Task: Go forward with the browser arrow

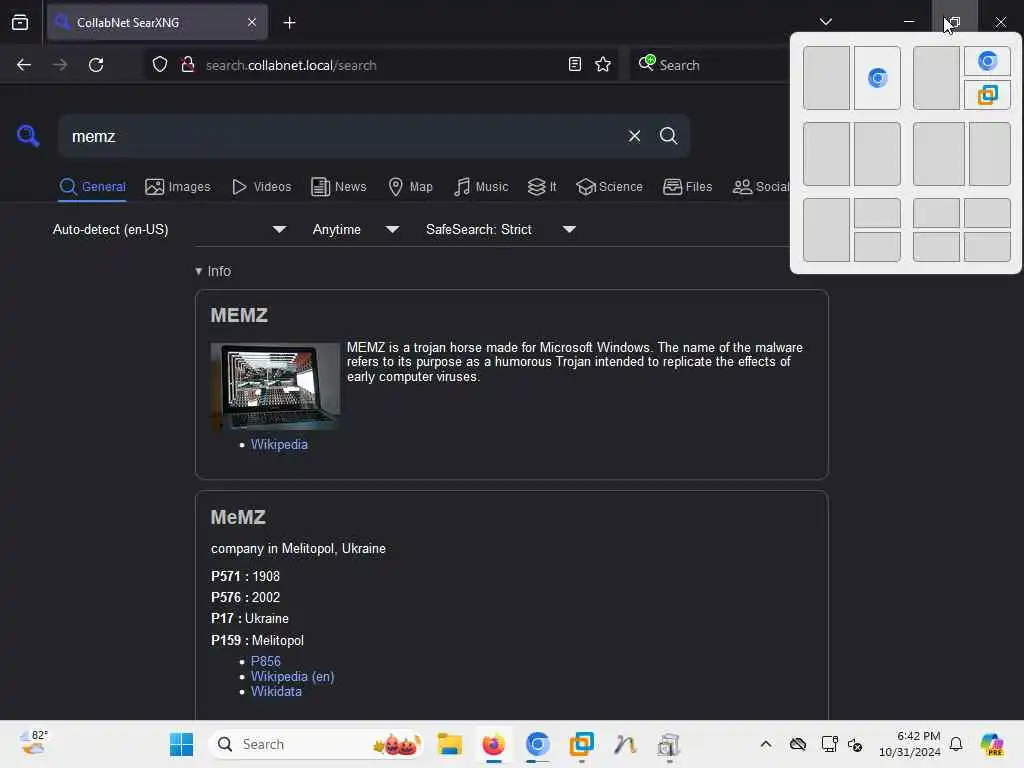Action: click(x=60, y=65)
